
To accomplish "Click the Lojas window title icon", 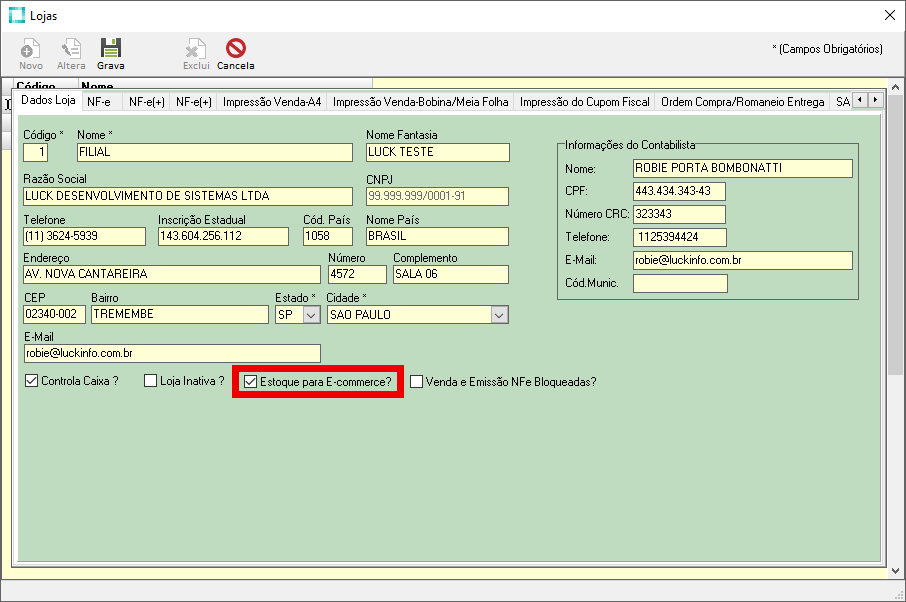I will [x=16, y=15].
